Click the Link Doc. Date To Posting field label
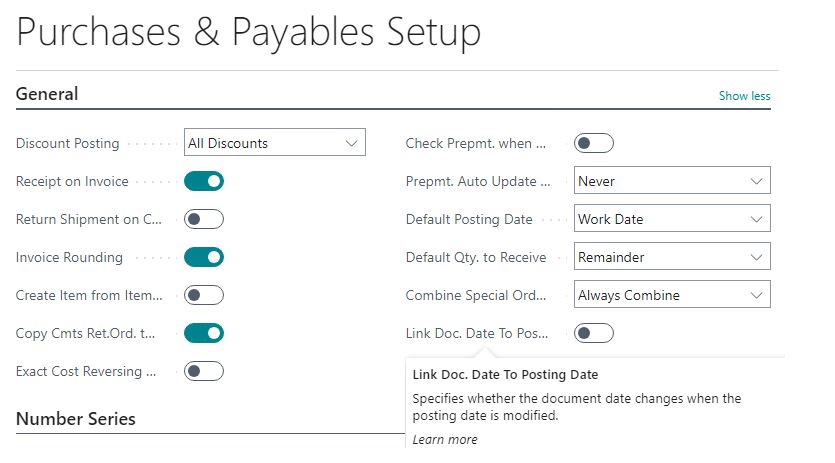This screenshot has height=463, width=835. click(477, 333)
